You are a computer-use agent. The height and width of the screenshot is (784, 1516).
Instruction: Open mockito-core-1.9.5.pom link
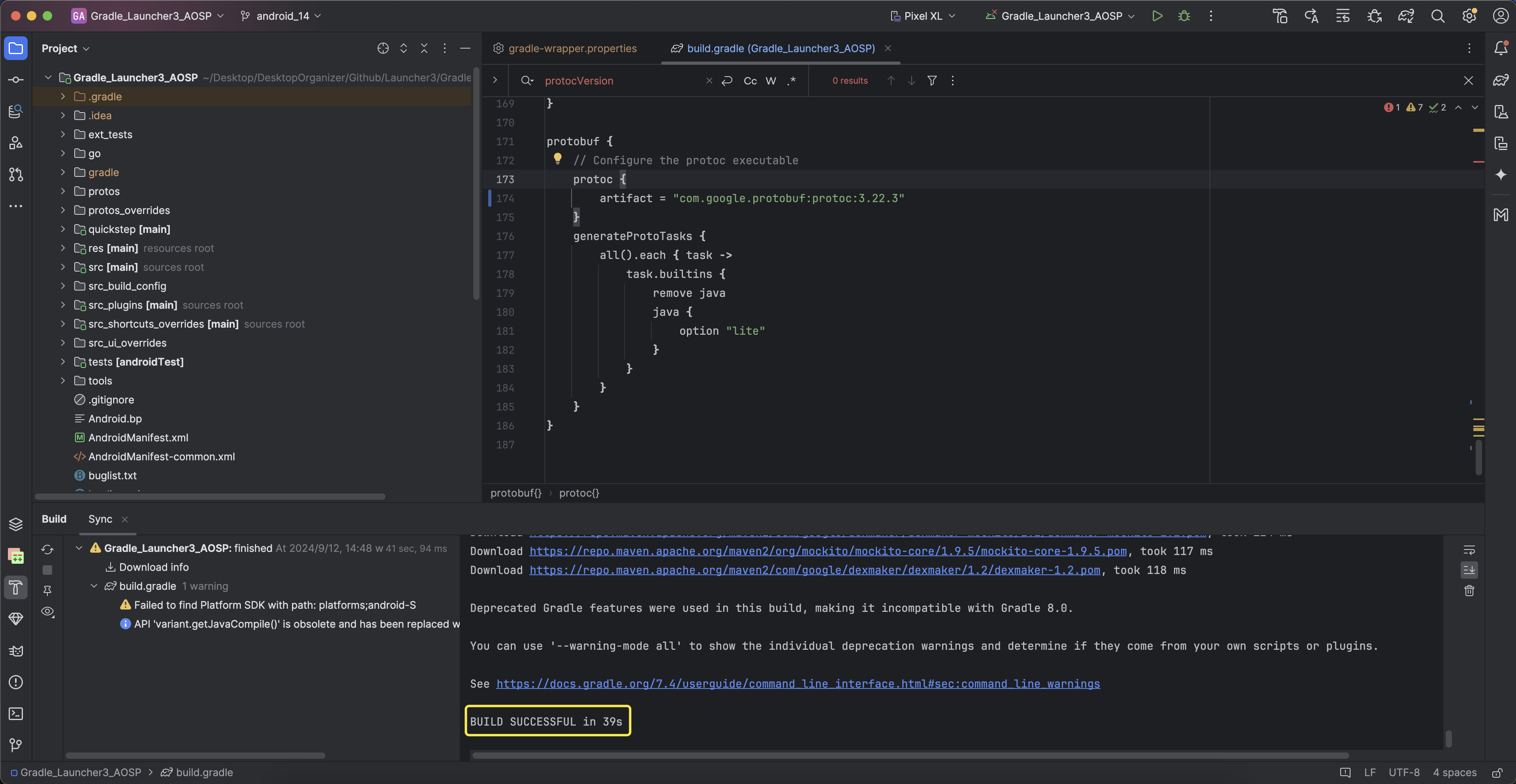(828, 551)
